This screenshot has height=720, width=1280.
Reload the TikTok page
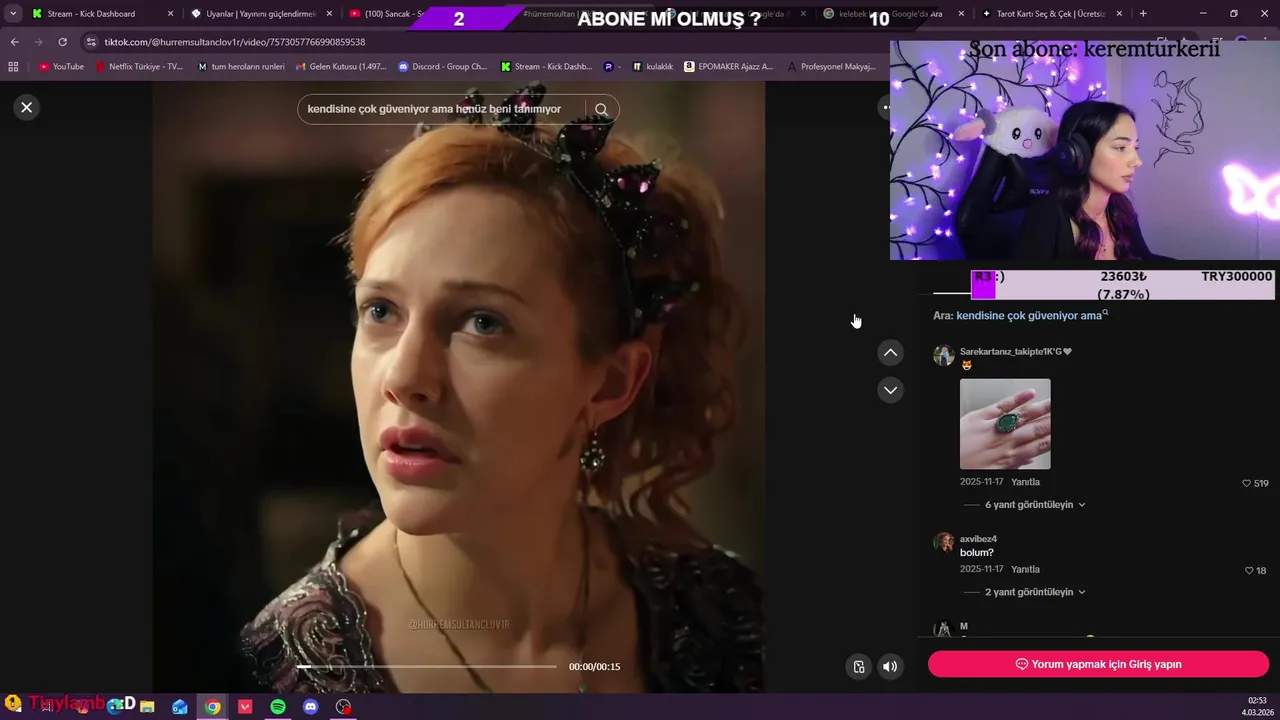(x=62, y=42)
